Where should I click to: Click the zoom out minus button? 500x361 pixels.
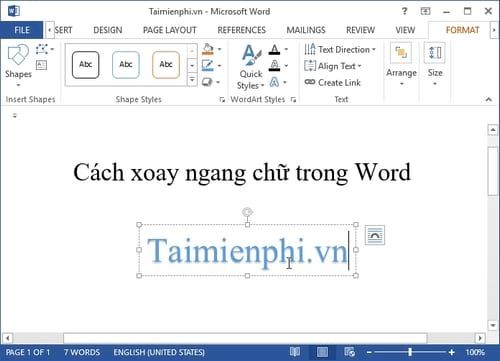(x=369, y=352)
